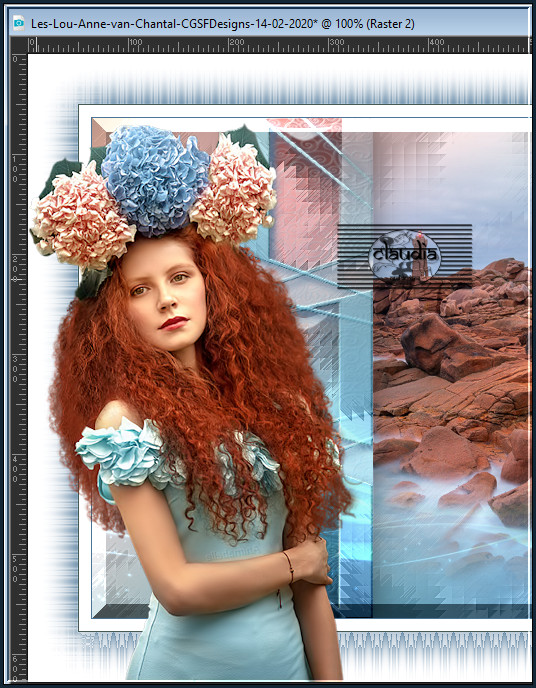Click the cursor position marker on the vertical ruler

pyautogui.click(x=18, y=279)
